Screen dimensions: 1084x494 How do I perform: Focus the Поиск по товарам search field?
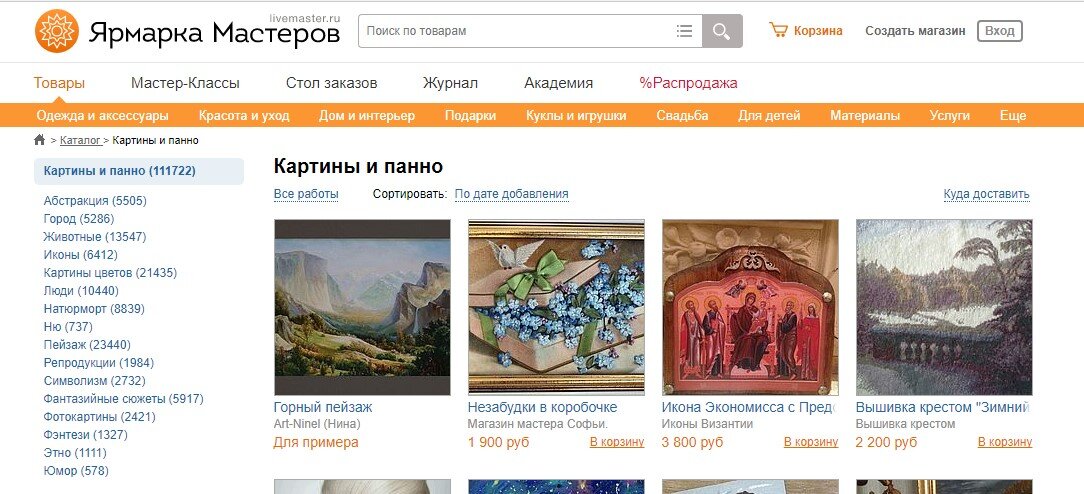(x=515, y=31)
